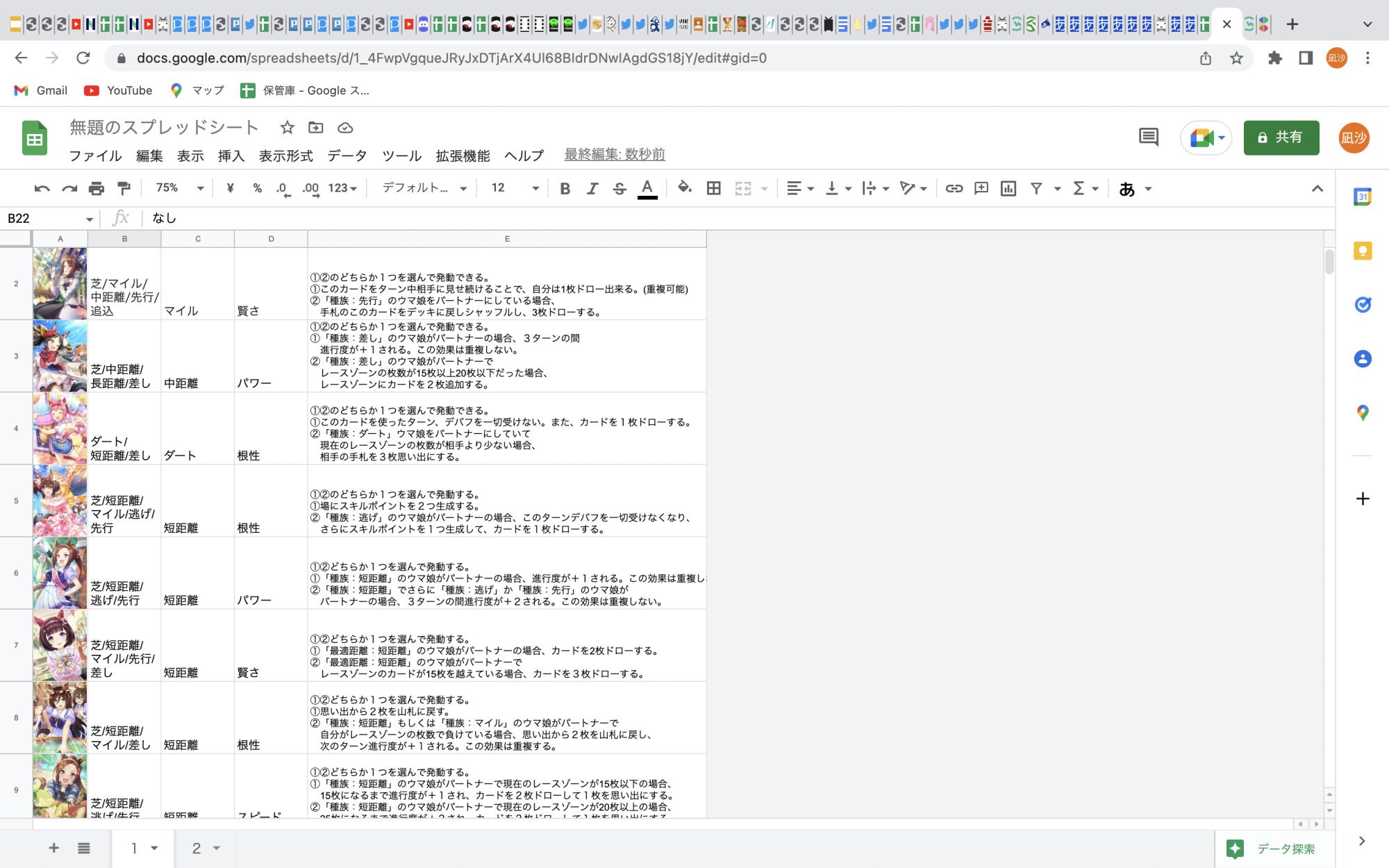Open text wrapping dropdown
The width and height of the screenshot is (1389, 868).
pos(875,188)
